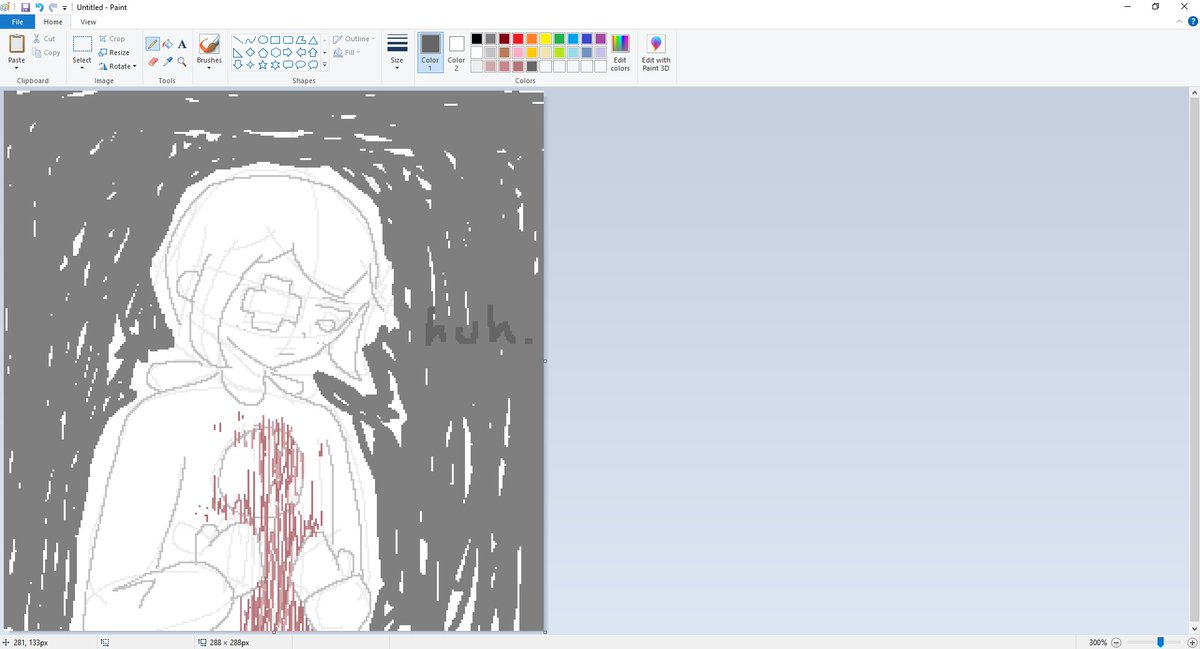The width and height of the screenshot is (1200, 649).
Task: Open Customize Quick Access Toolbar arrow
Action: pyautogui.click(x=65, y=8)
